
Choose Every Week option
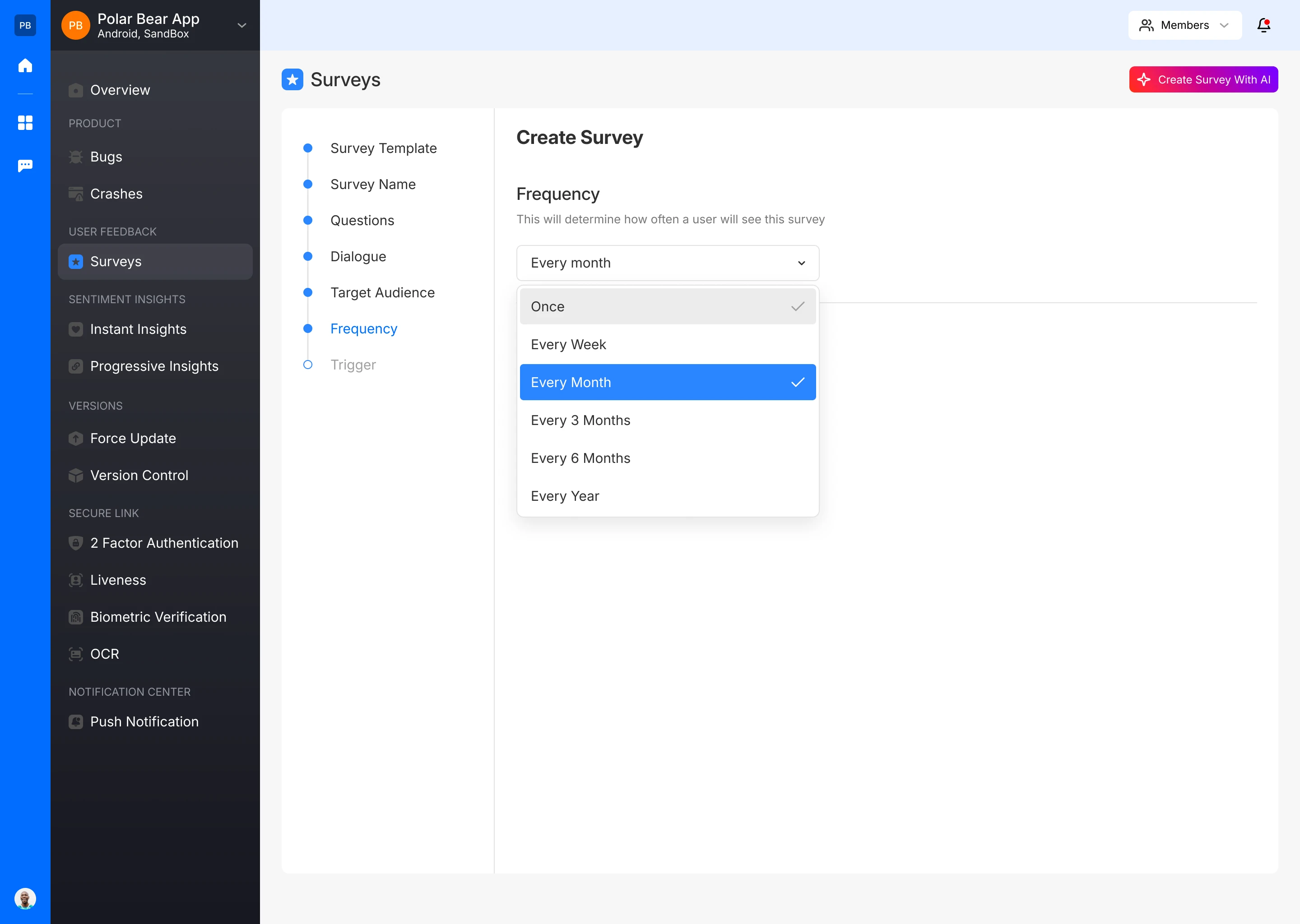(667, 344)
